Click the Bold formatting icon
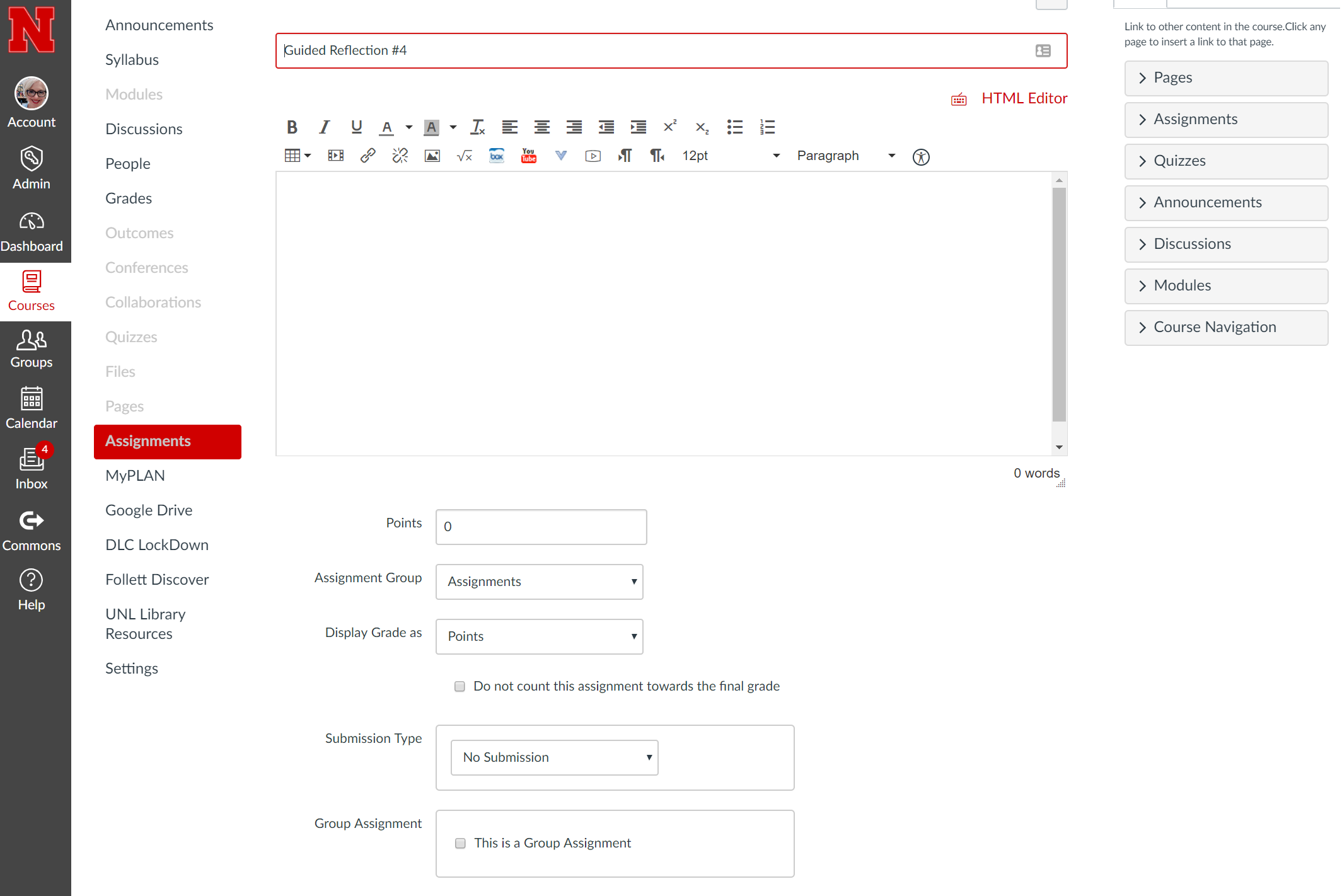The image size is (1342, 896). tap(292, 127)
